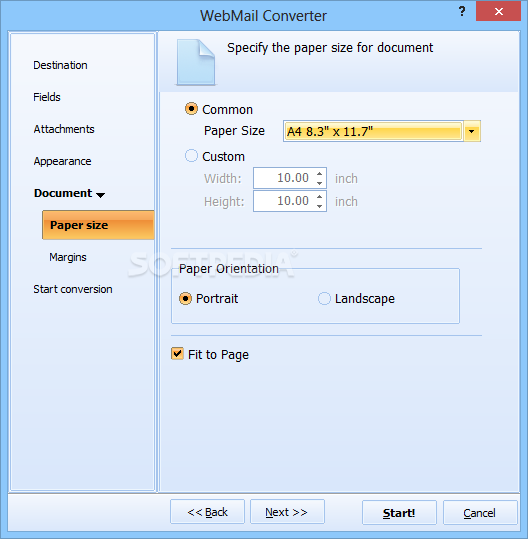Decrease Width with the down spinner

coord(320,183)
